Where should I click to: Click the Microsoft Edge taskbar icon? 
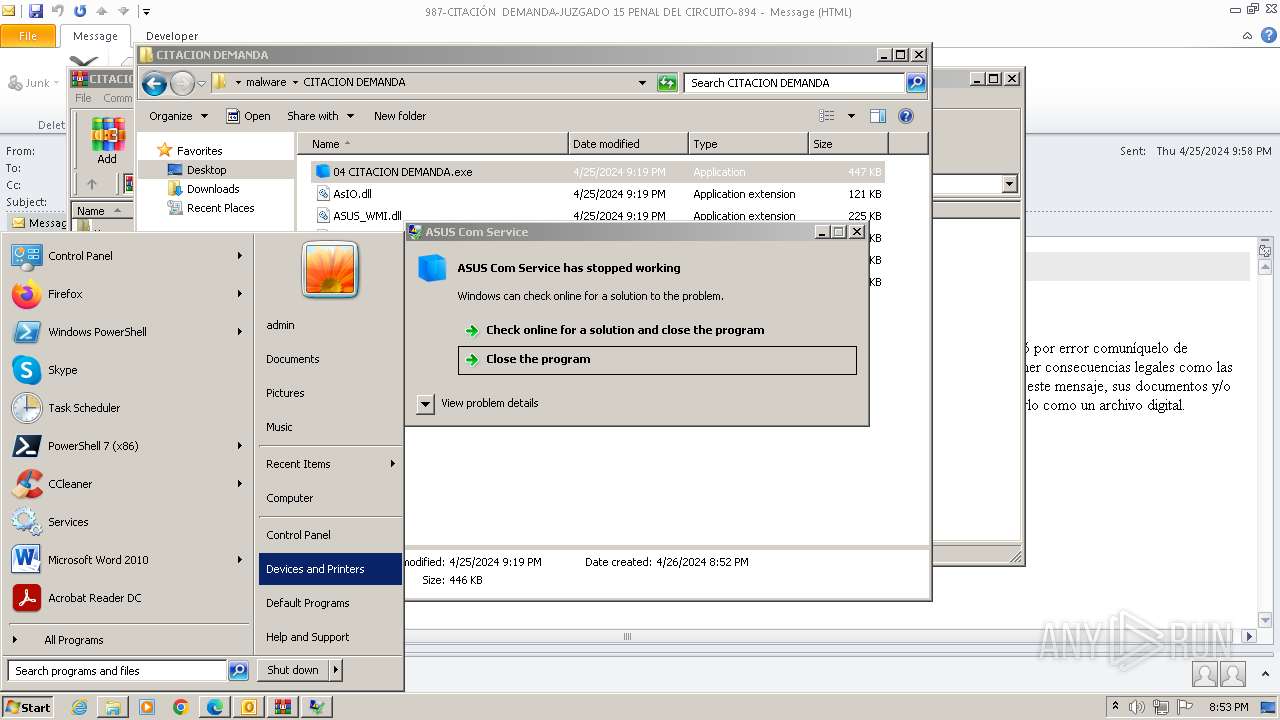tap(215, 707)
